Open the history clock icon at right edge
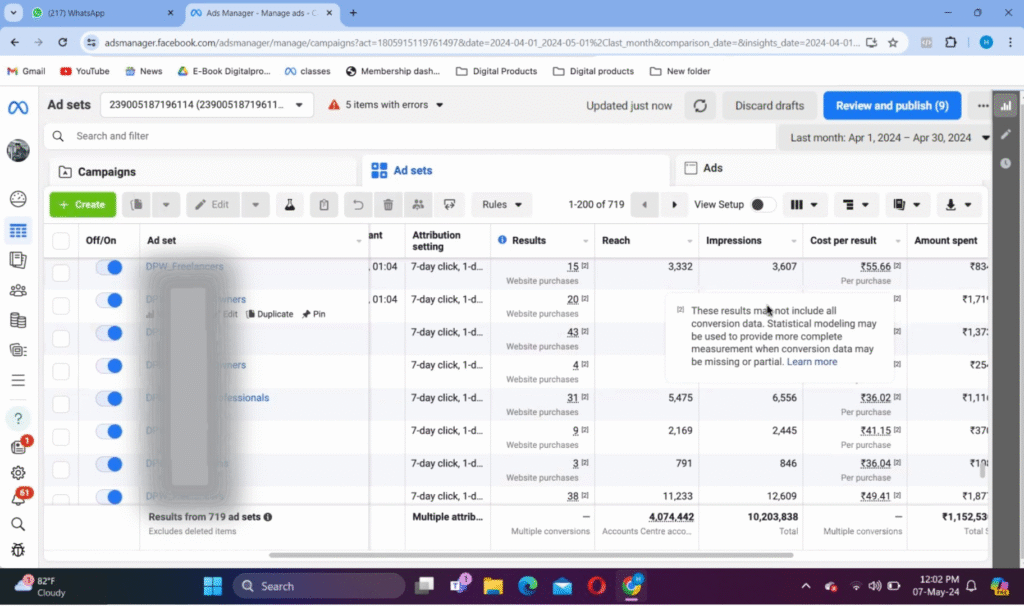The image size is (1024, 606). click(1006, 163)
